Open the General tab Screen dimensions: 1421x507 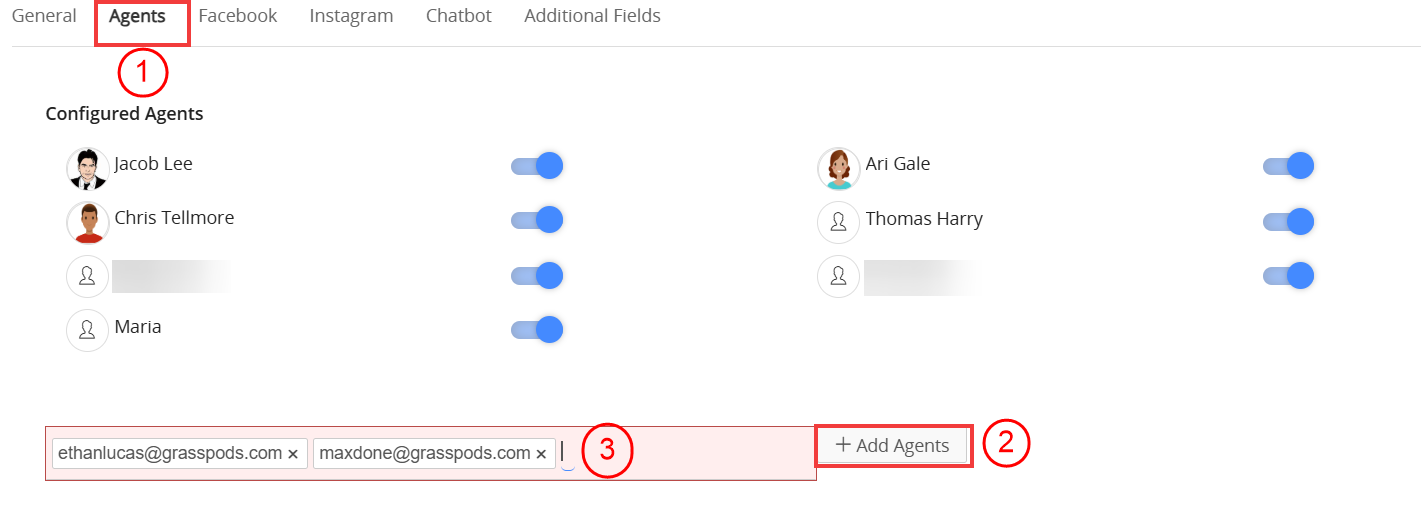(x=44, y=16)
